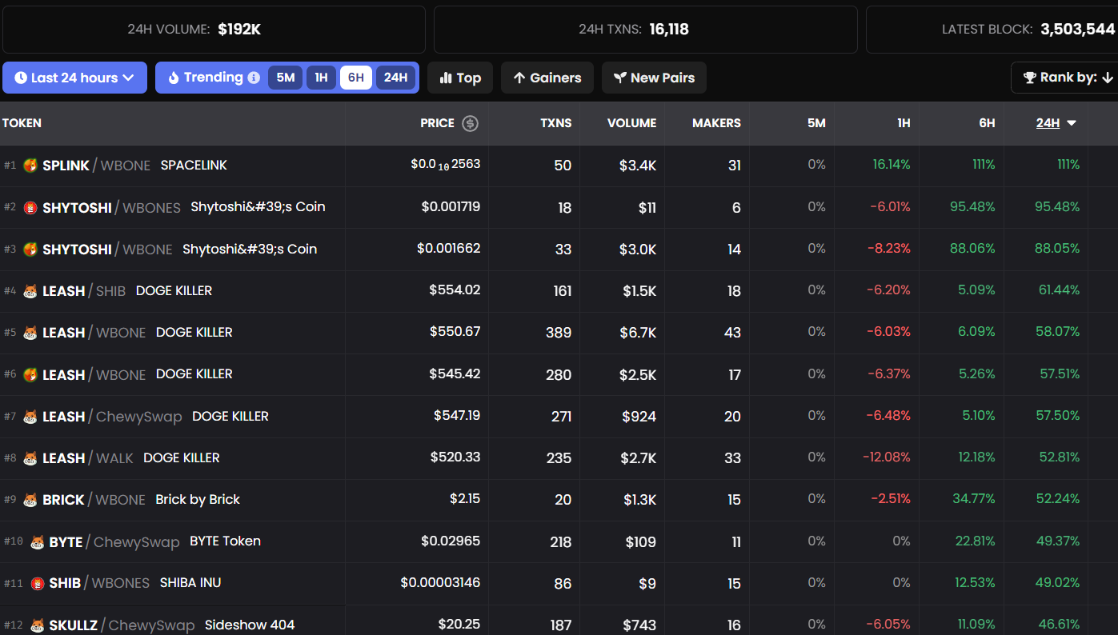Select the 6H trending timeframe
The width and height of the screenshot is (1118, 635).
[x=356, y=78]
